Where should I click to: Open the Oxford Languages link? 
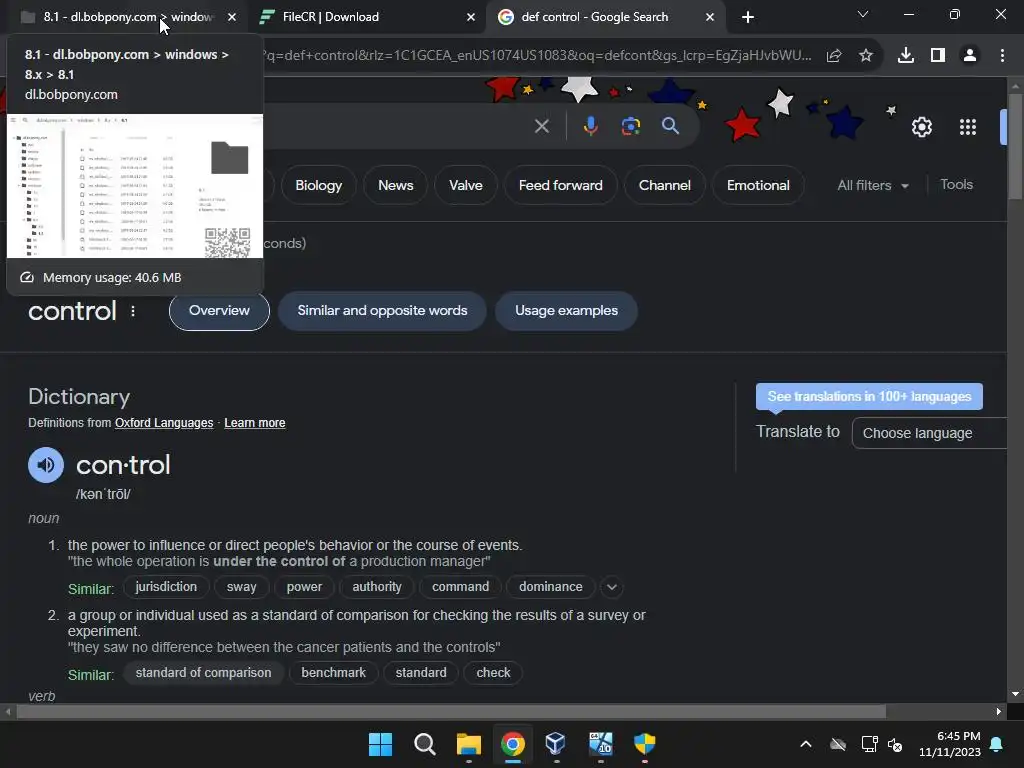[164, 423]
